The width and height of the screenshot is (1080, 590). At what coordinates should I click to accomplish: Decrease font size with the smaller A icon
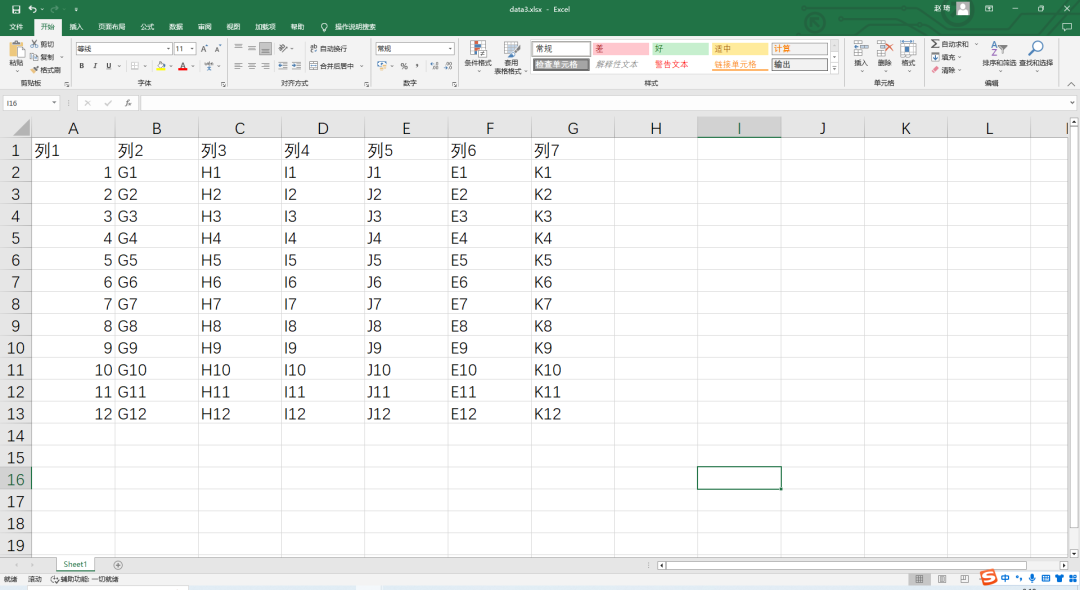[x=217, y=49]
